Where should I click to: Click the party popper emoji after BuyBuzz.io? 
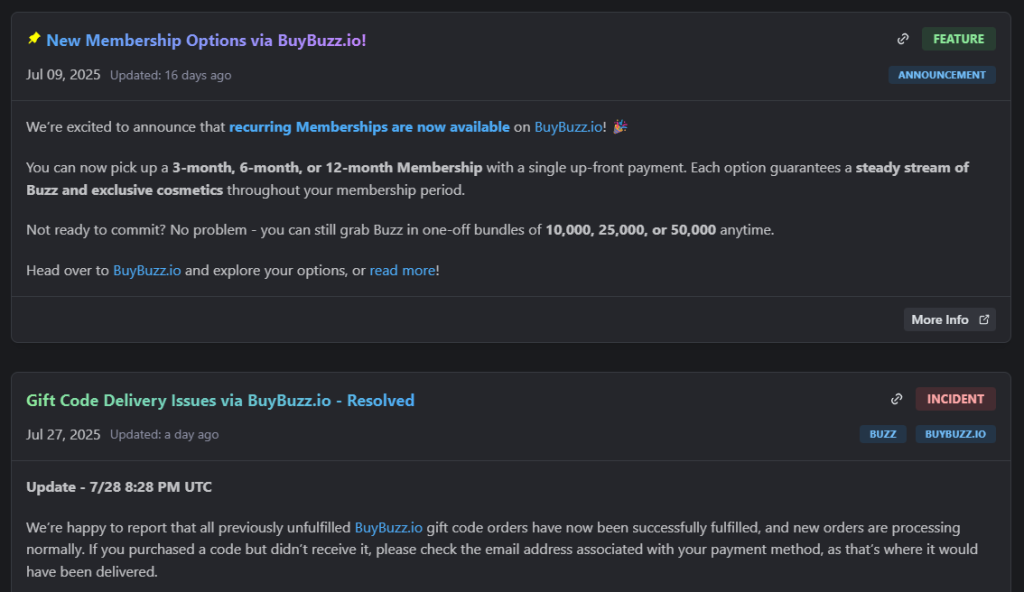[620, 126]
